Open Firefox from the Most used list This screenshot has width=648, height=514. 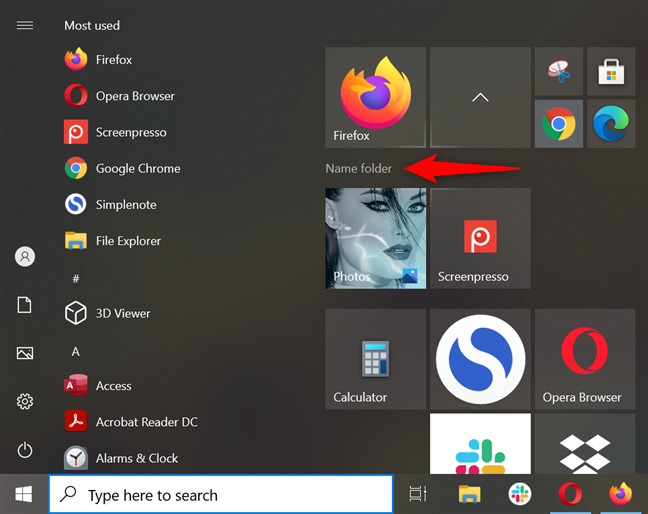[x=98, y=59]
